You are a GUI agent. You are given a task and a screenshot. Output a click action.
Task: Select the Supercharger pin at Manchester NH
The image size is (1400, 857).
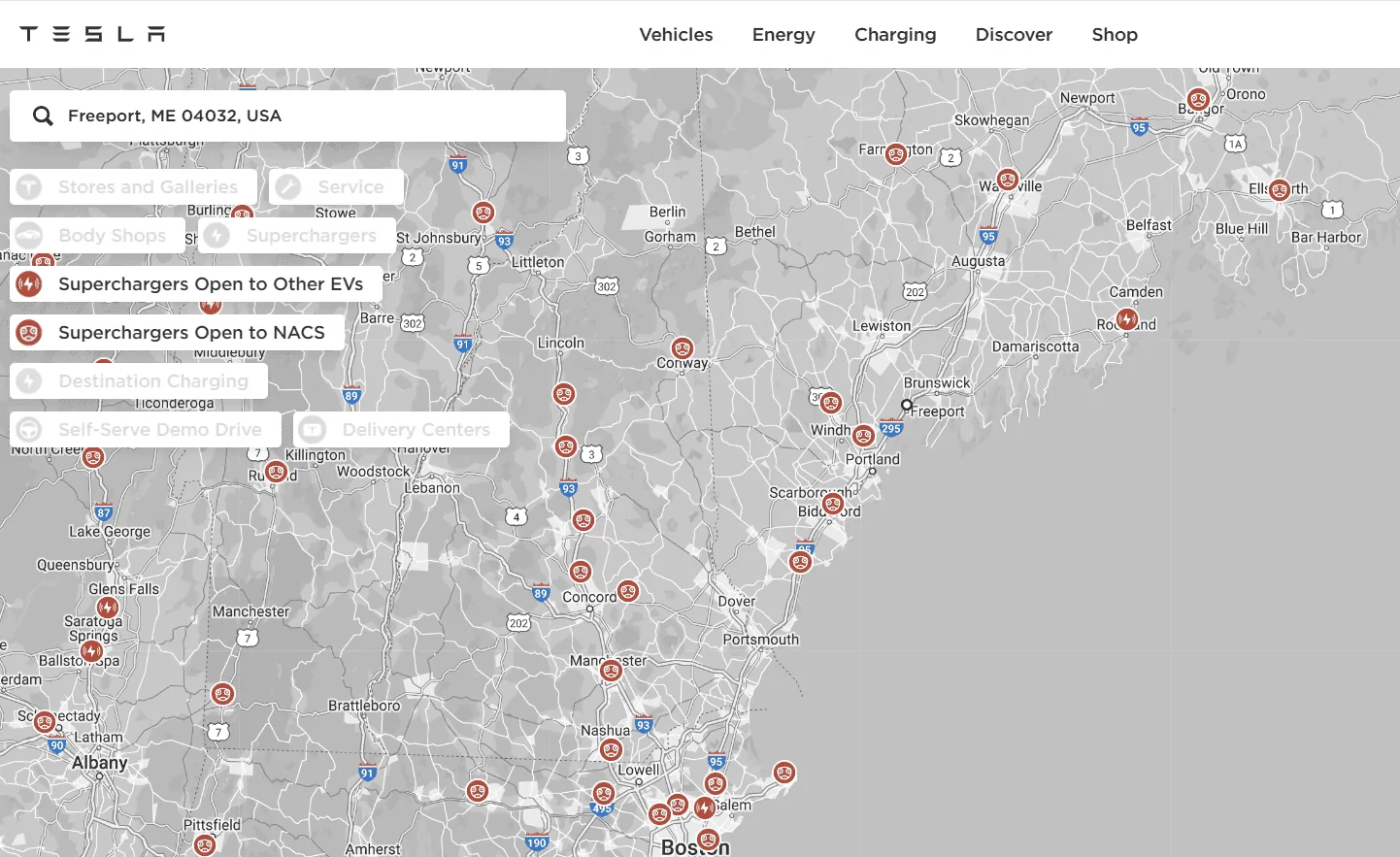click(611, 671)
